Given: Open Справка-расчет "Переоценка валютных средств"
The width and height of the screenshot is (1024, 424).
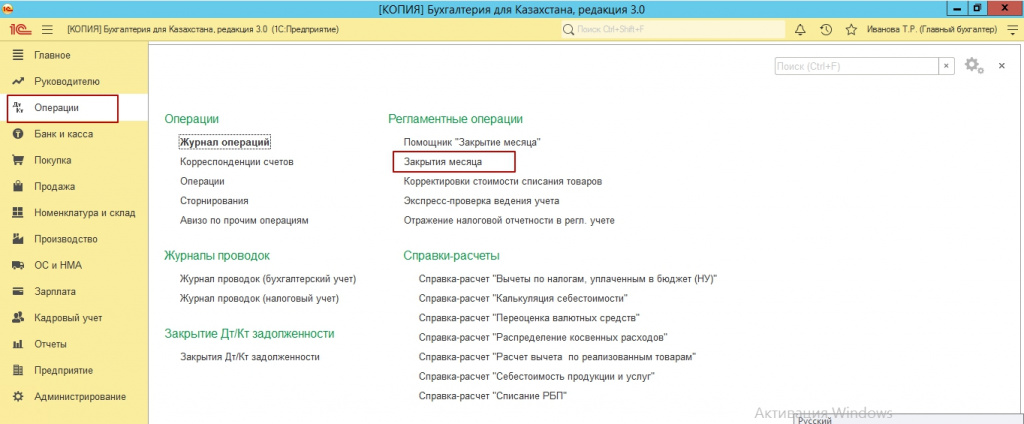Looking at the screenshot, I should coord(528,319).
